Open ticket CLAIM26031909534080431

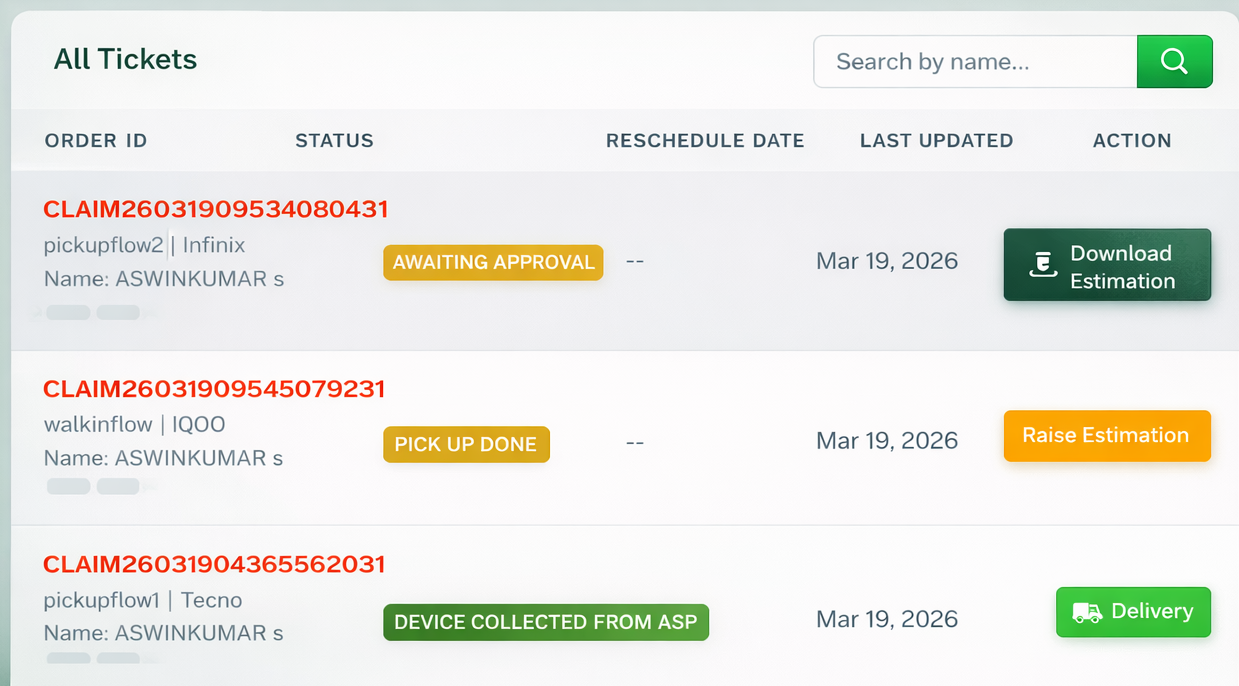click(x=216, y=210)
